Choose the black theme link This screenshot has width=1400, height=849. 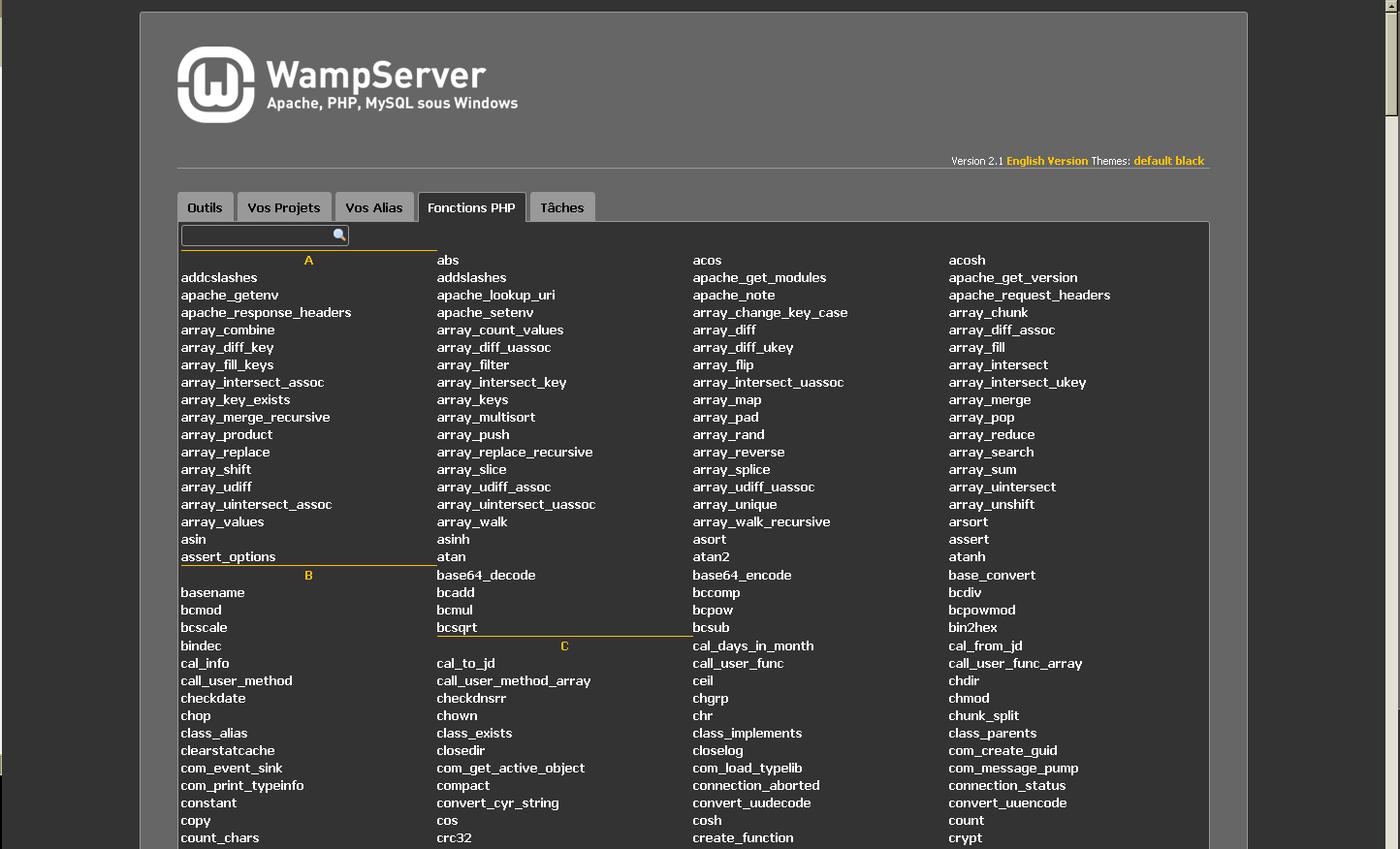(1190, 161)
